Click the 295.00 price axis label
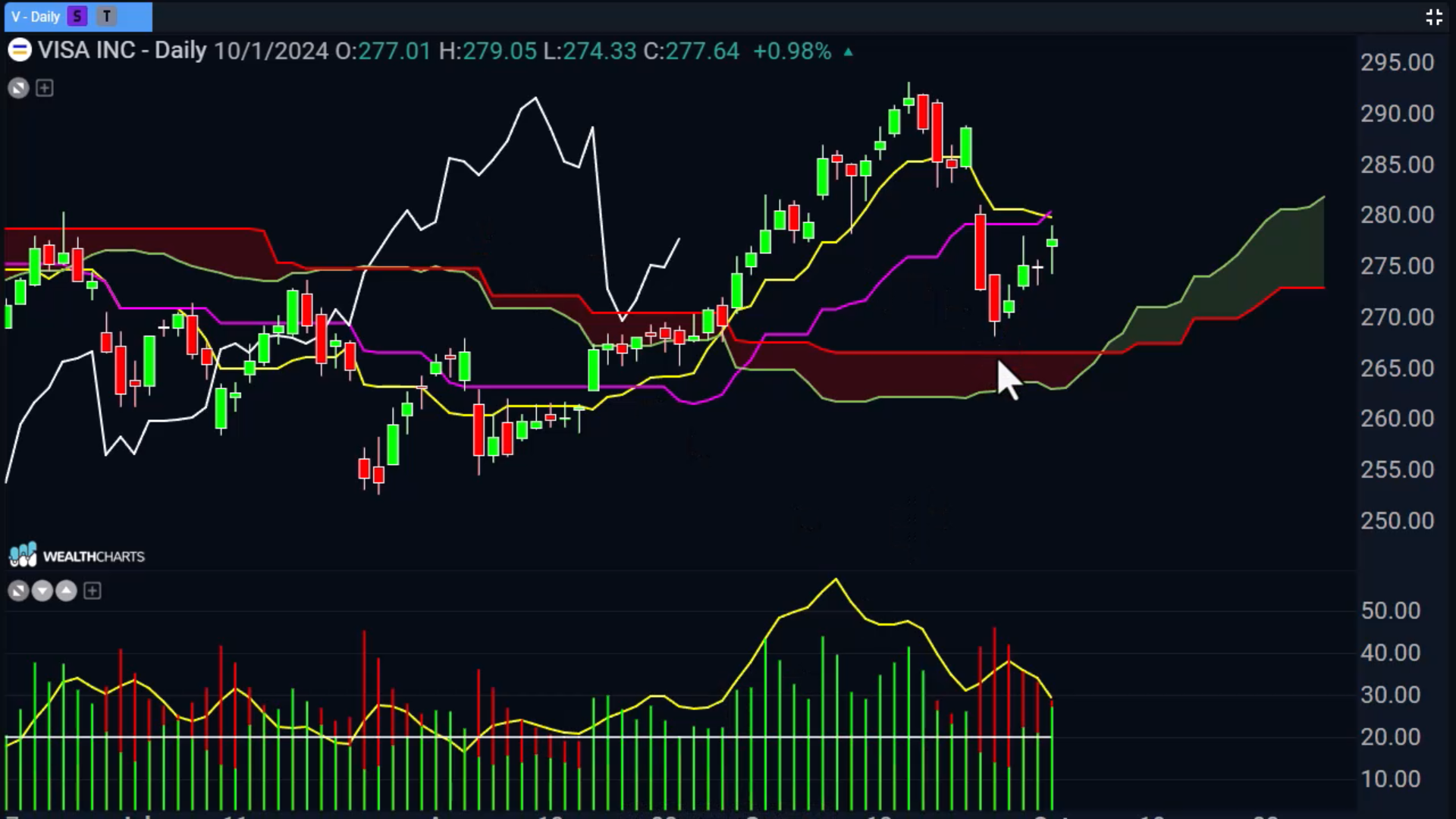The height and width of the screenshot is (819, 1456). click(1397, 62)
